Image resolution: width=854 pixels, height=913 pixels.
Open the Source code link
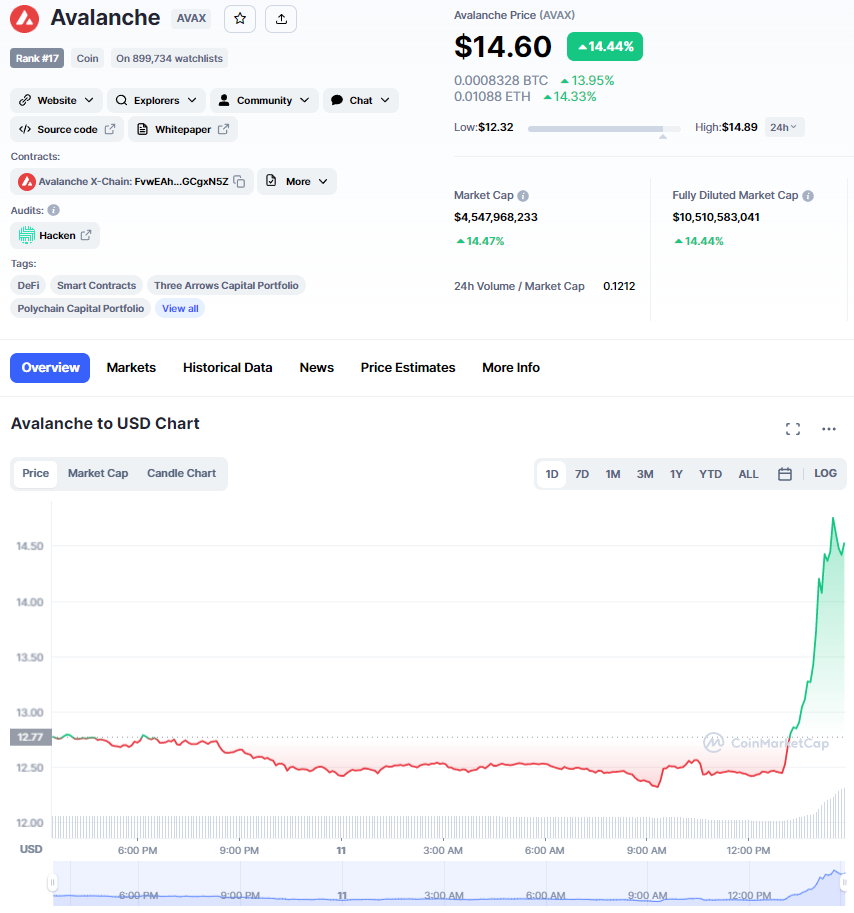pyautogui.click(x=67, y=129)
